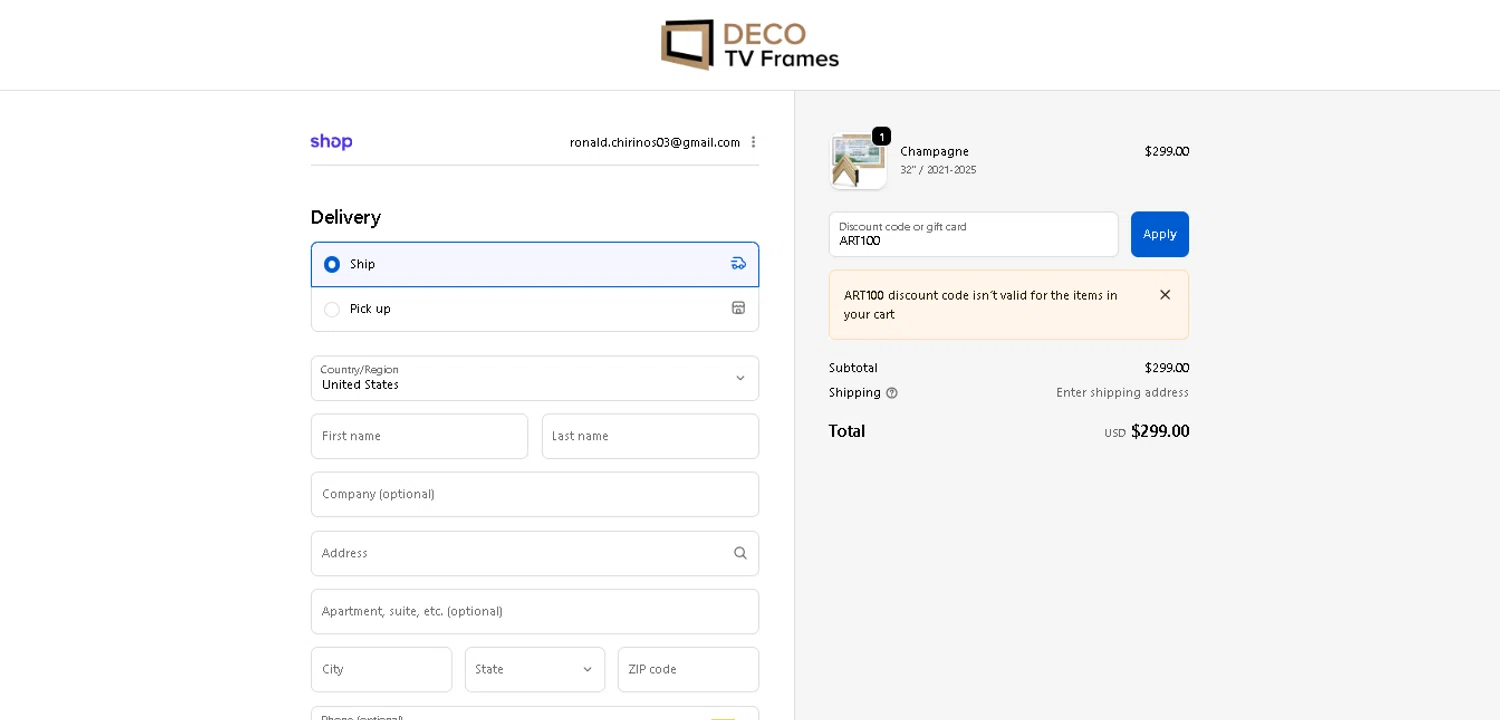Dismiss the invalid discount code message
The height and width of the screenshot is (720, 1500).
pos(1164,295)
